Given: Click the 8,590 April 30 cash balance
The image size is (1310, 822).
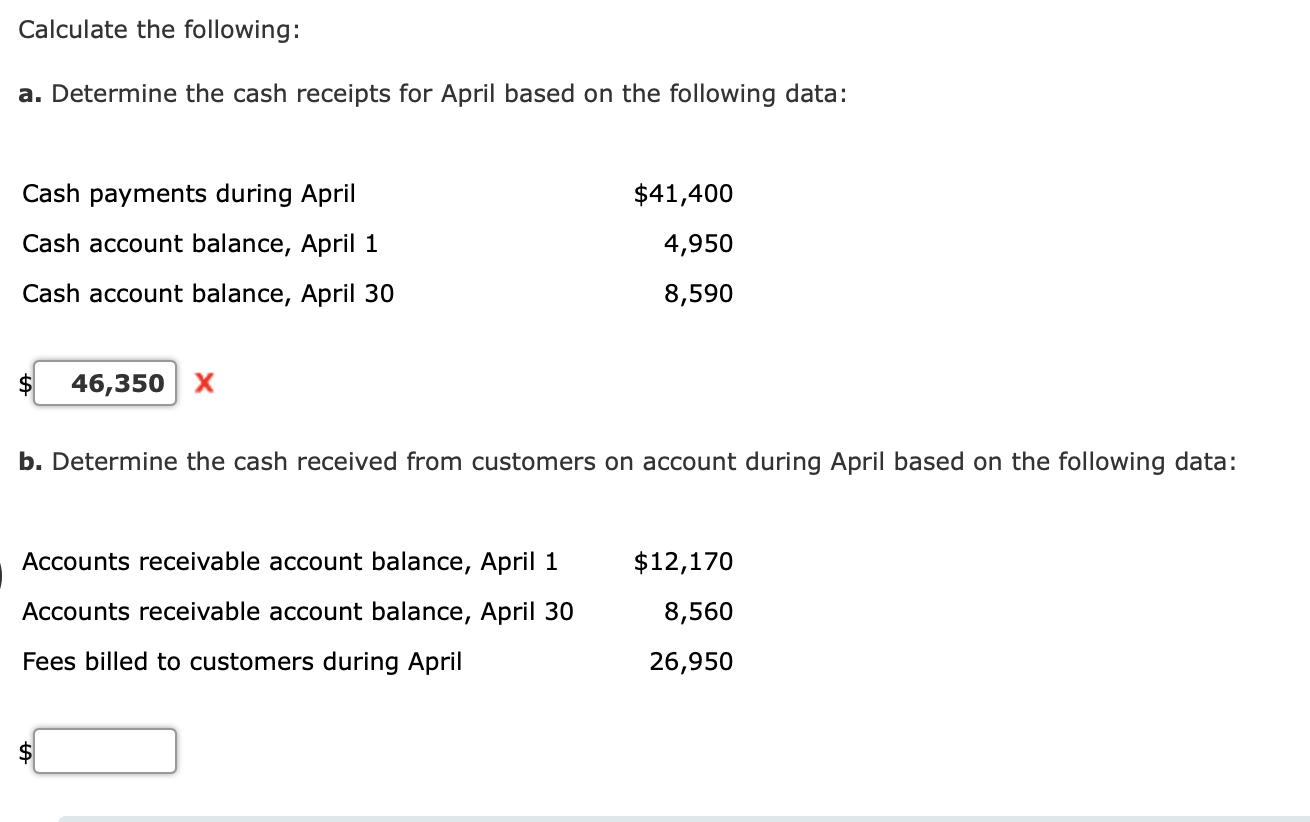Looking at the screenshot, I should pos(698,294).
